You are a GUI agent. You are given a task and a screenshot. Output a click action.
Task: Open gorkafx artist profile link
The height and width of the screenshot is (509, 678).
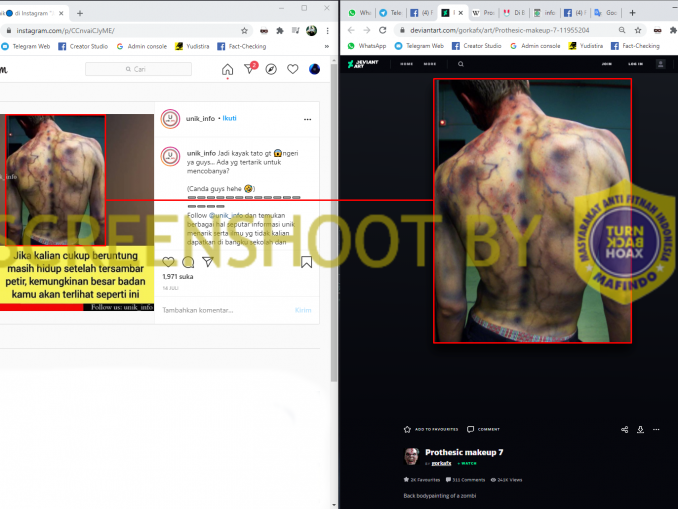pos(441,463)
